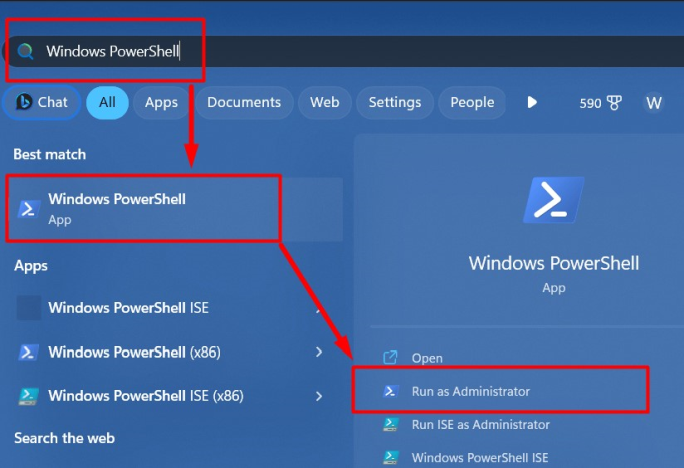Click the search magnifier icon
This screenshot has width=684, height=468.
click(x=25, y=51)
